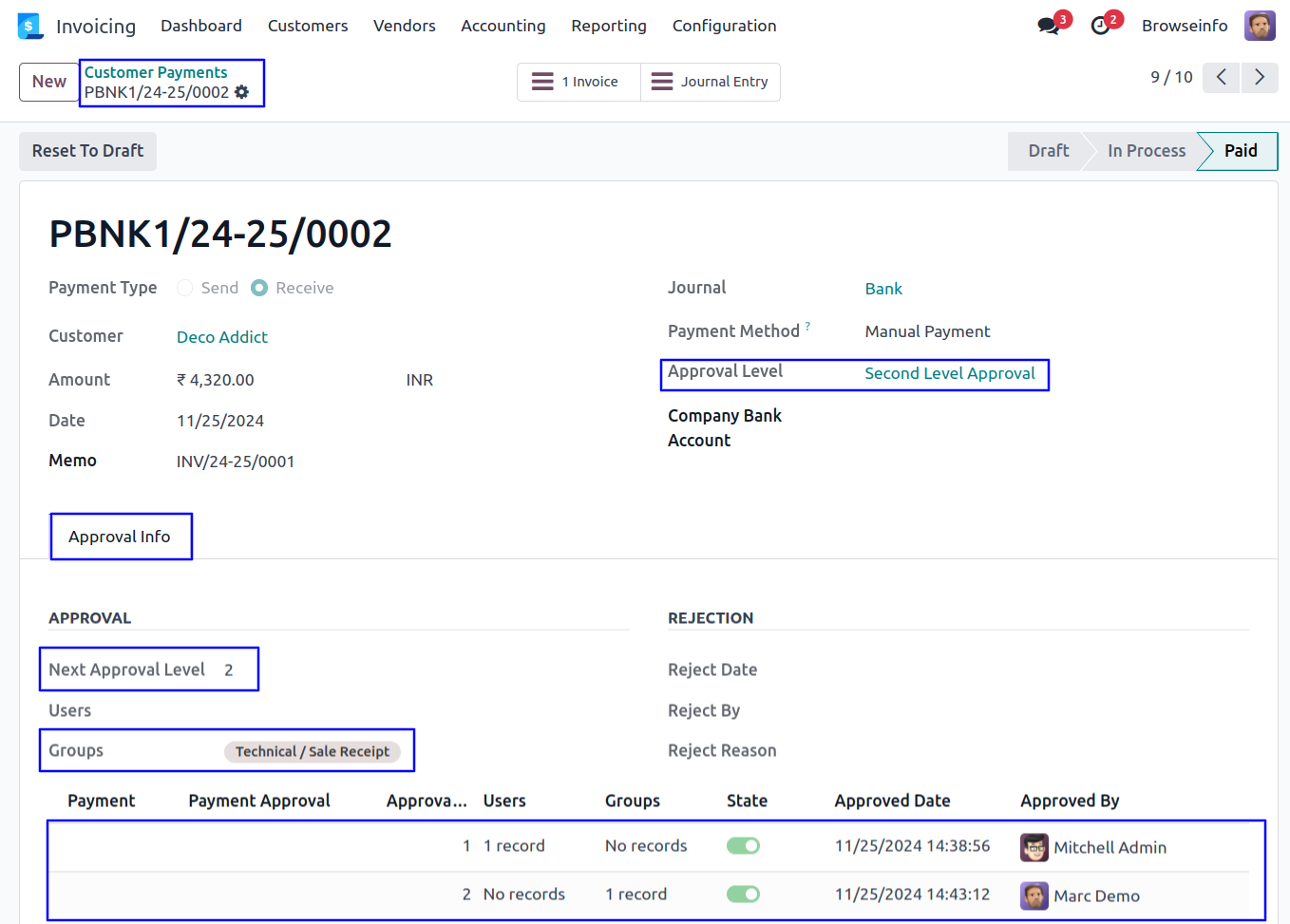The image size is (1290, 924).
Task: Toggle State switch for Marc Demo row
Action: tap(743, 895)
